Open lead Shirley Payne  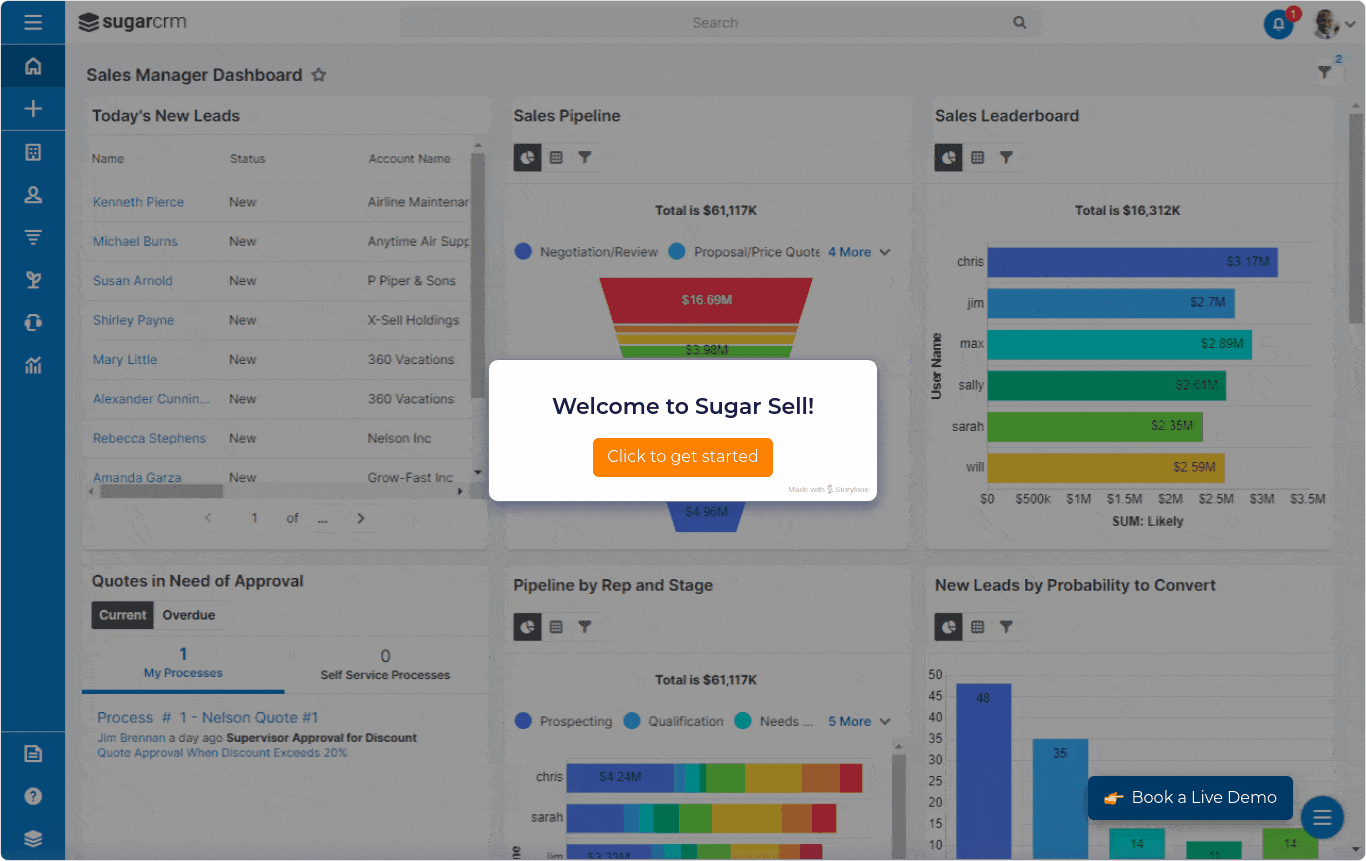[133, 320]
